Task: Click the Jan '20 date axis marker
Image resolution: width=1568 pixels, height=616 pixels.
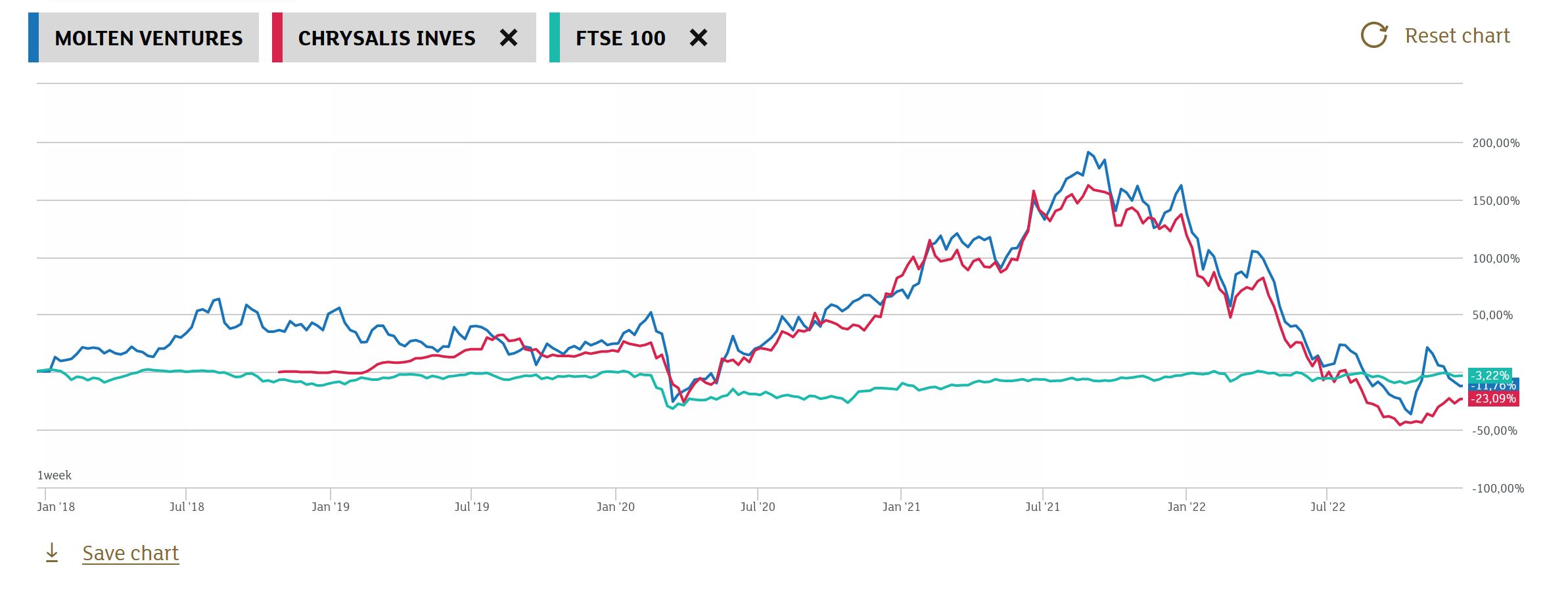Action: point(616,506)
